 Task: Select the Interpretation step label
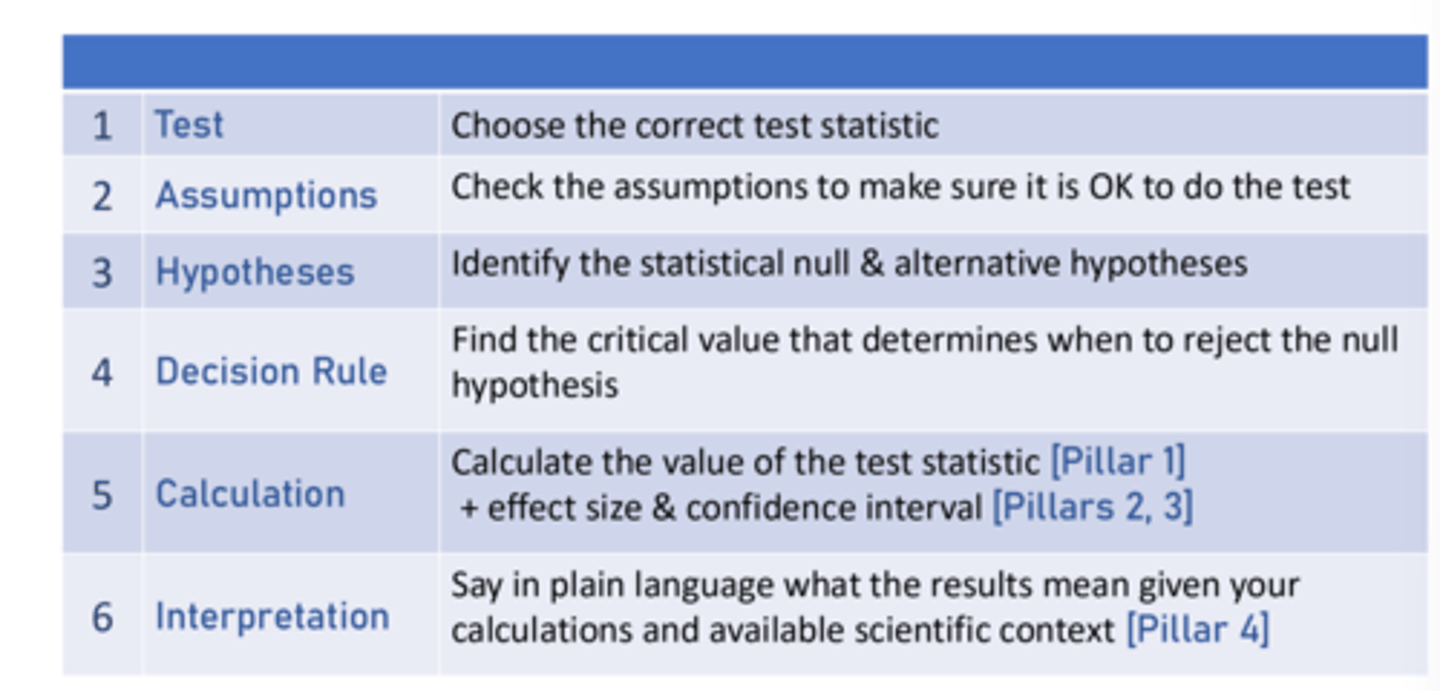(272, 616)
